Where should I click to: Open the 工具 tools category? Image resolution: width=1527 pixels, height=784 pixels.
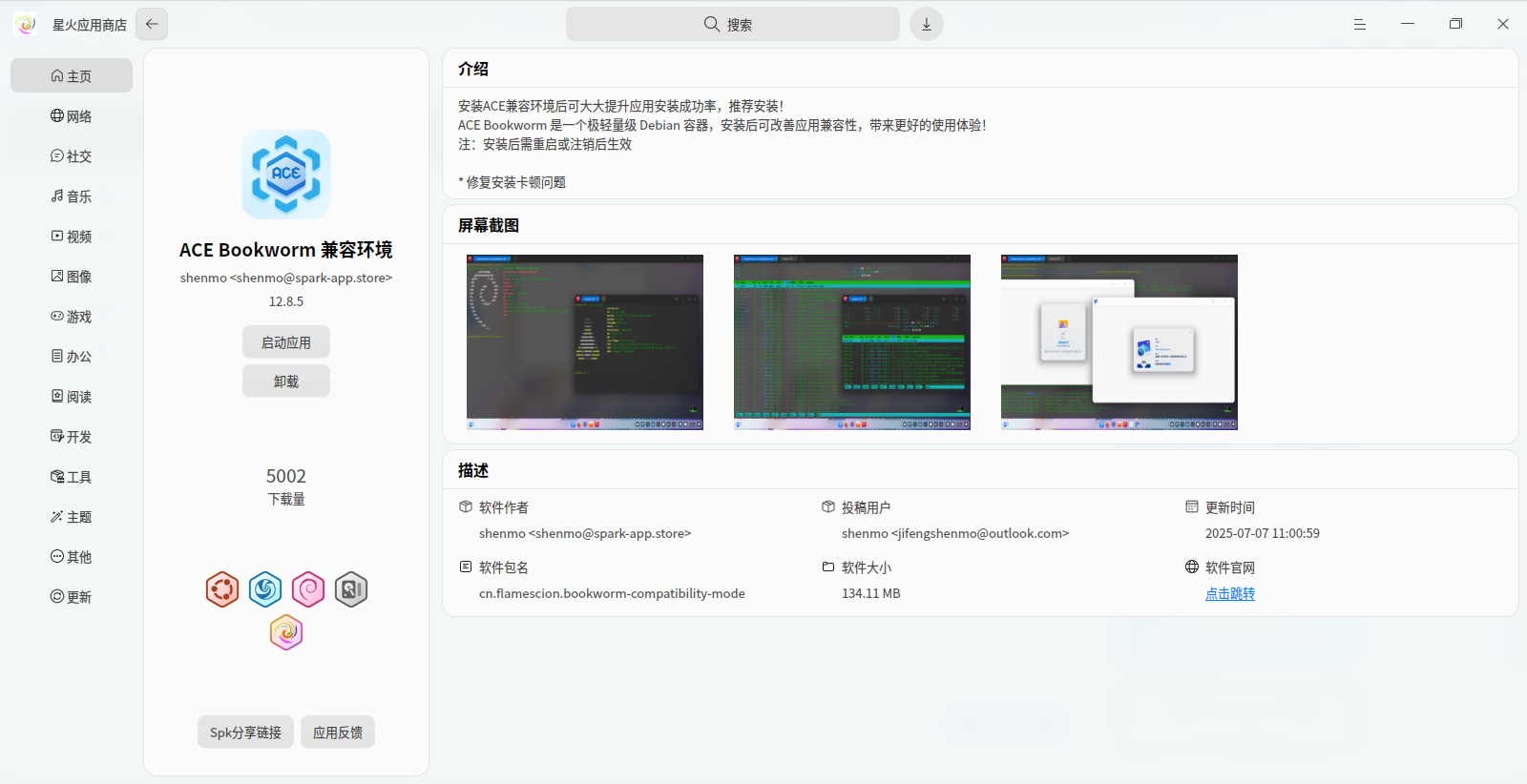click(x=72, y=476)
